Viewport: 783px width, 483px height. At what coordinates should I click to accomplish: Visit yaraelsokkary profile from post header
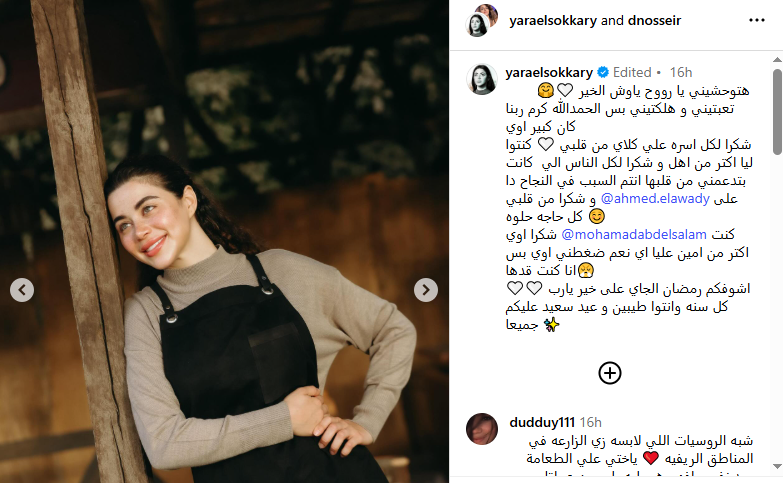[x=553, y=20]
